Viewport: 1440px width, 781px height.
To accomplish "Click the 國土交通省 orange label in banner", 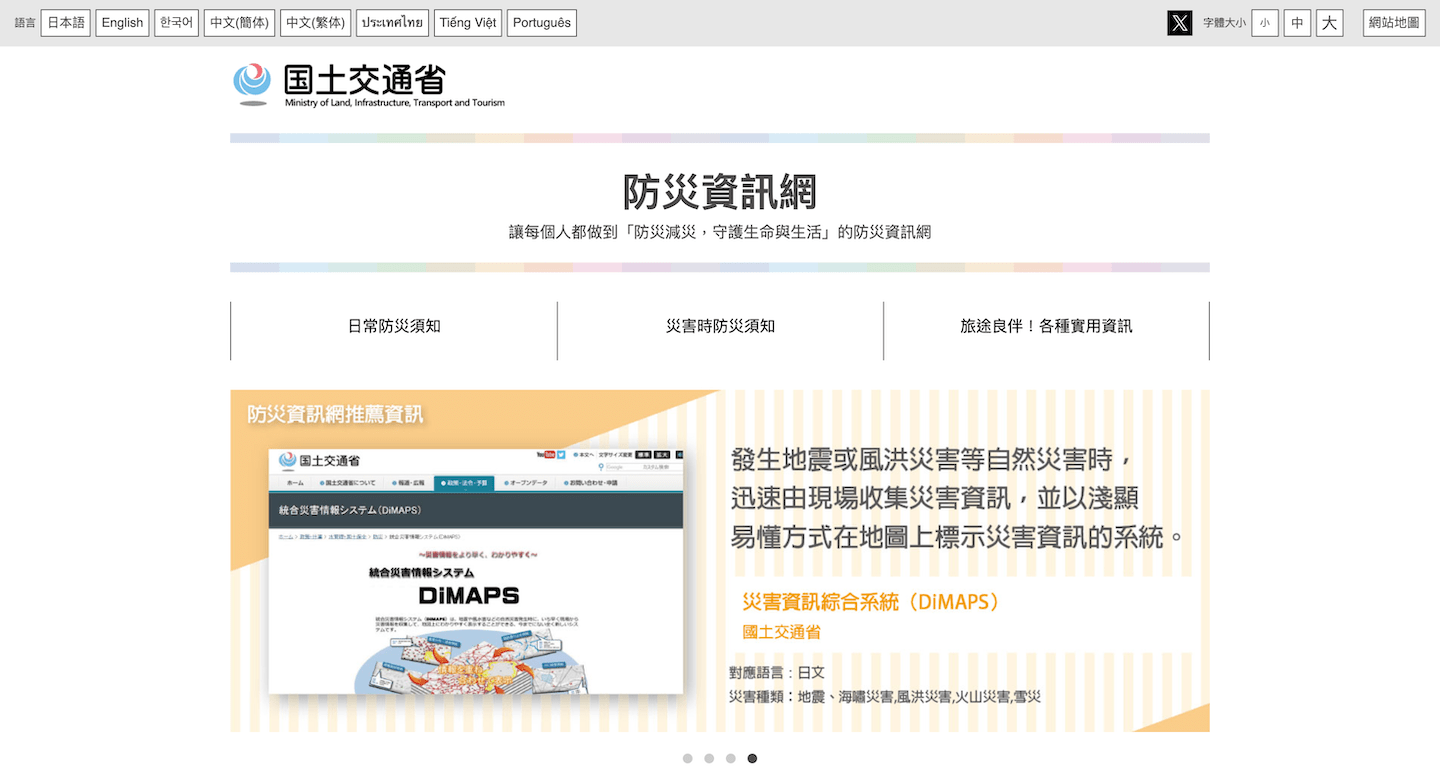I will (781, 632).
